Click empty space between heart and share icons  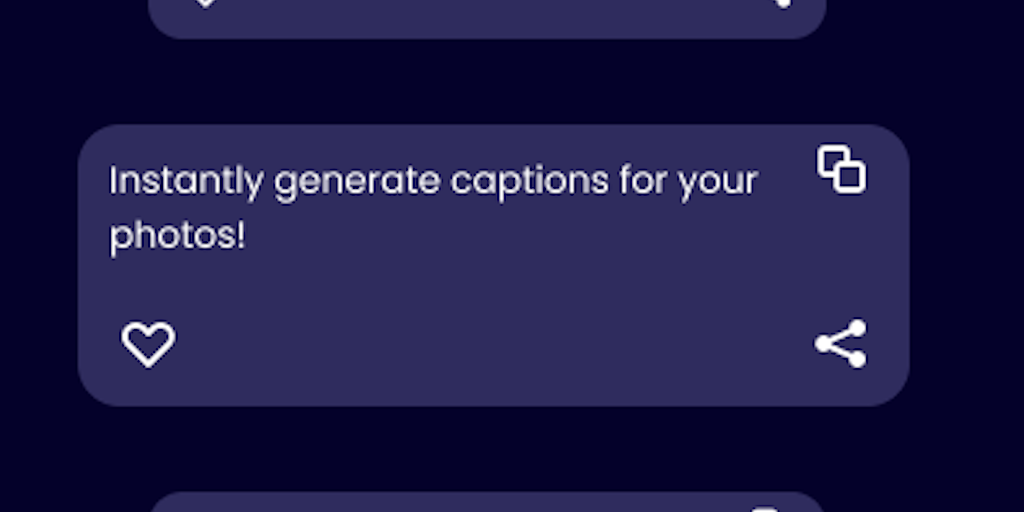click(490, 344)
